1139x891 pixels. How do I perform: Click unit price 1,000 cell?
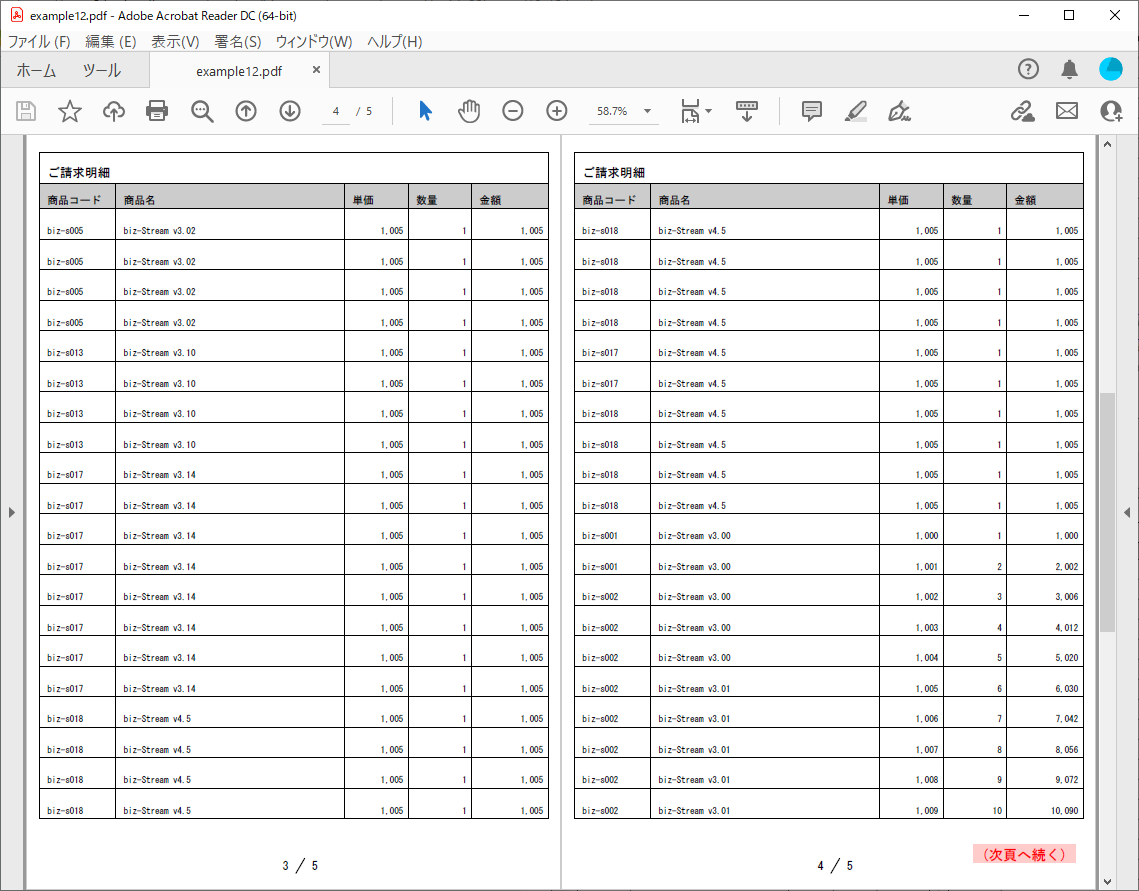pos(926,536)
